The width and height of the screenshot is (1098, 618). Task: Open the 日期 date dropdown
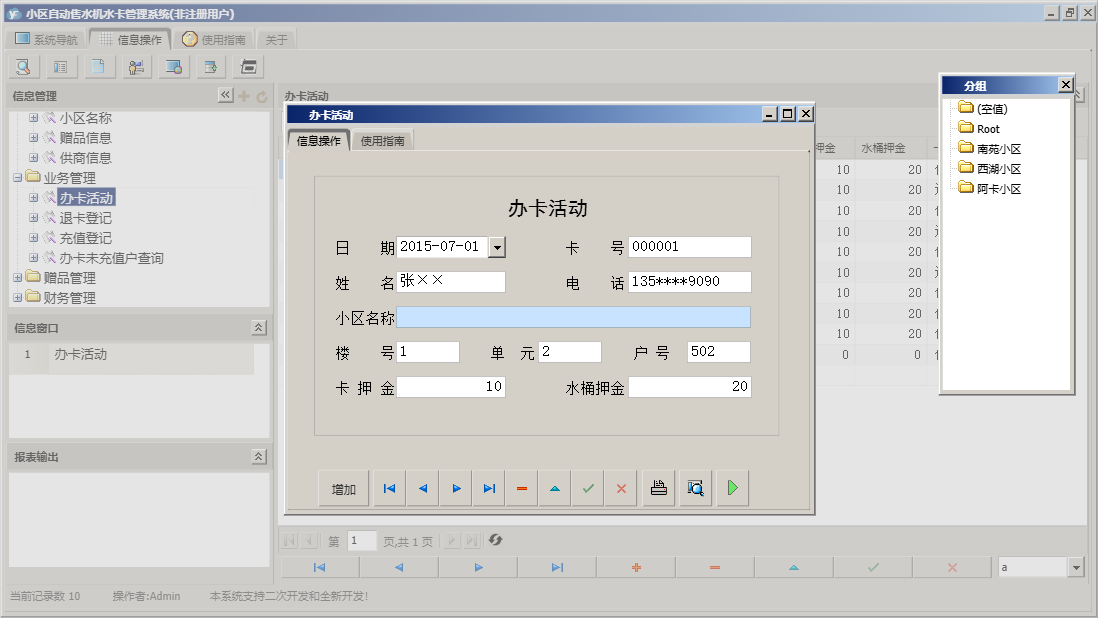pyautogui.click(x=497, y=246)
